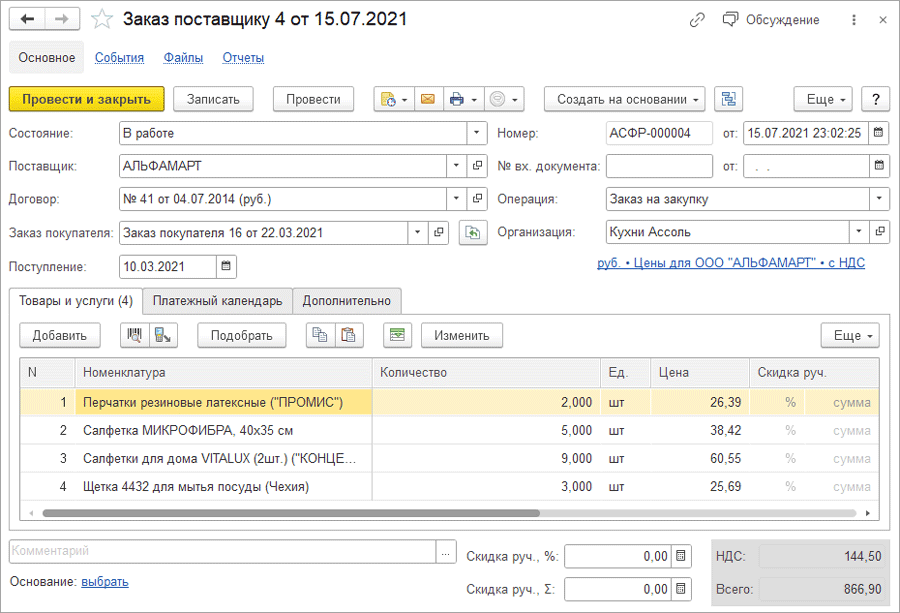Expand the Операция dropdown

(879, 199)
